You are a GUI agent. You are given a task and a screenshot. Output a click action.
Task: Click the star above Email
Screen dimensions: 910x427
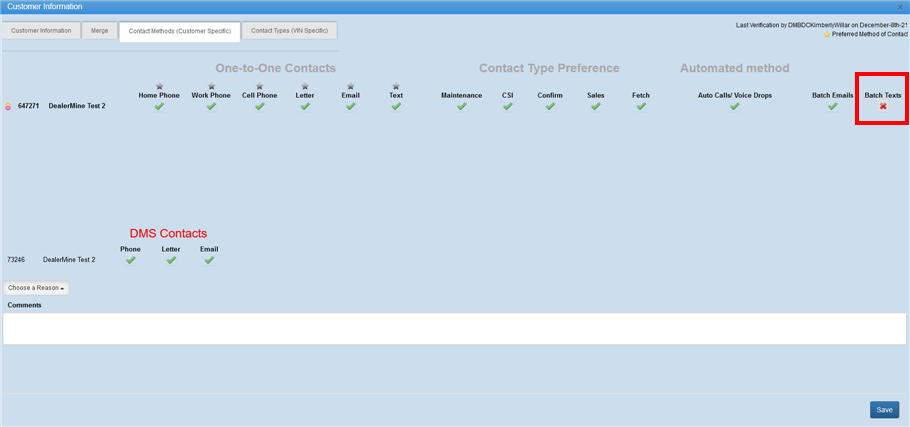350,86
